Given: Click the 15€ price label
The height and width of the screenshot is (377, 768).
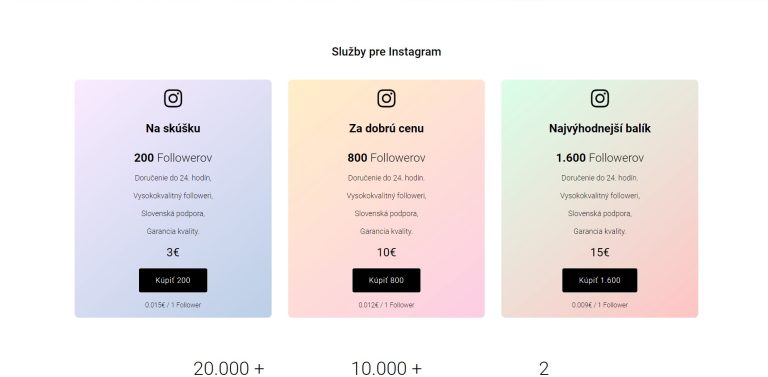Looking at the screenshot, I should click(600, 252).
